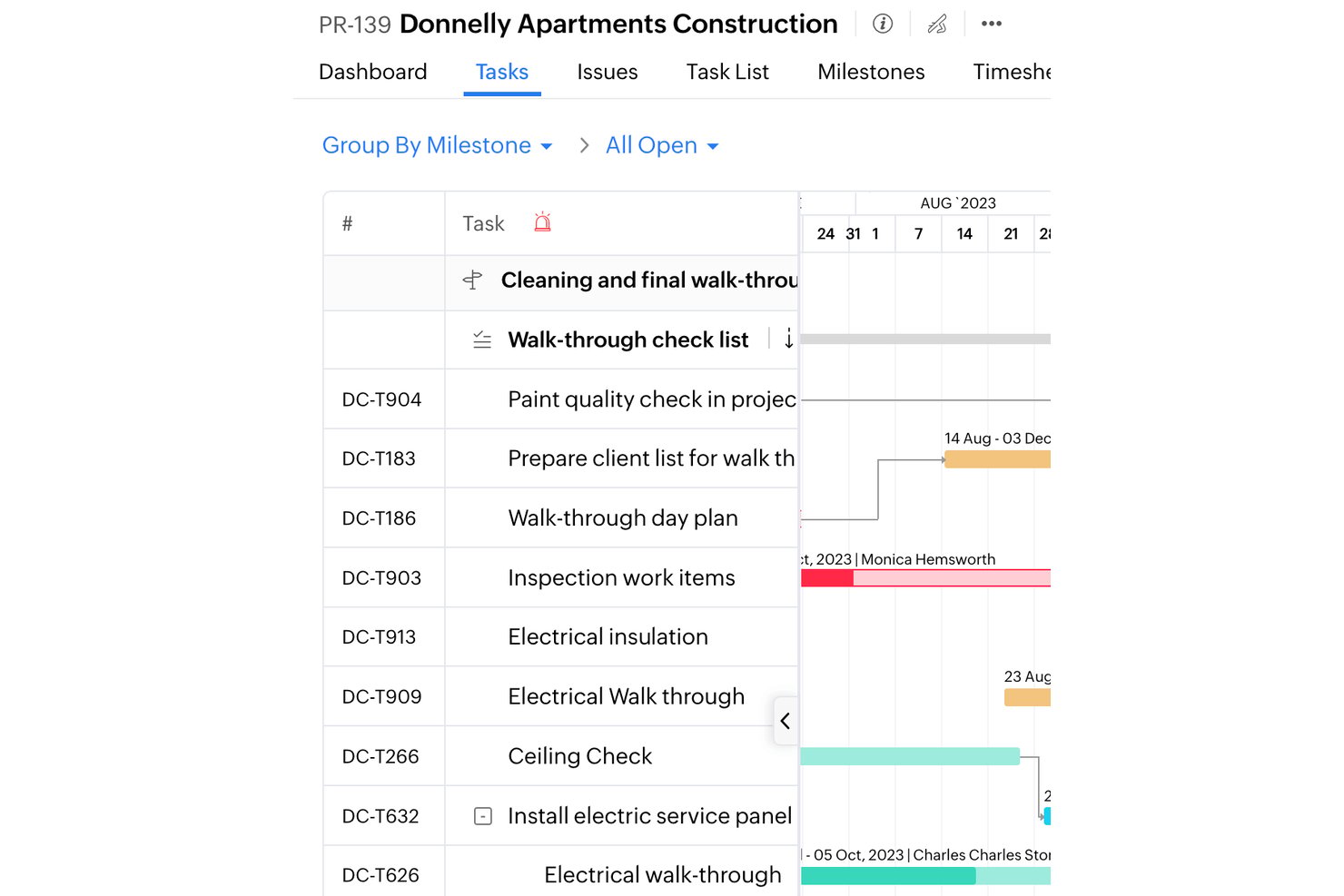
Task: Click the orange Gantt bar 14 Aug - 03 Dec
Action: [x=997, y=459]
